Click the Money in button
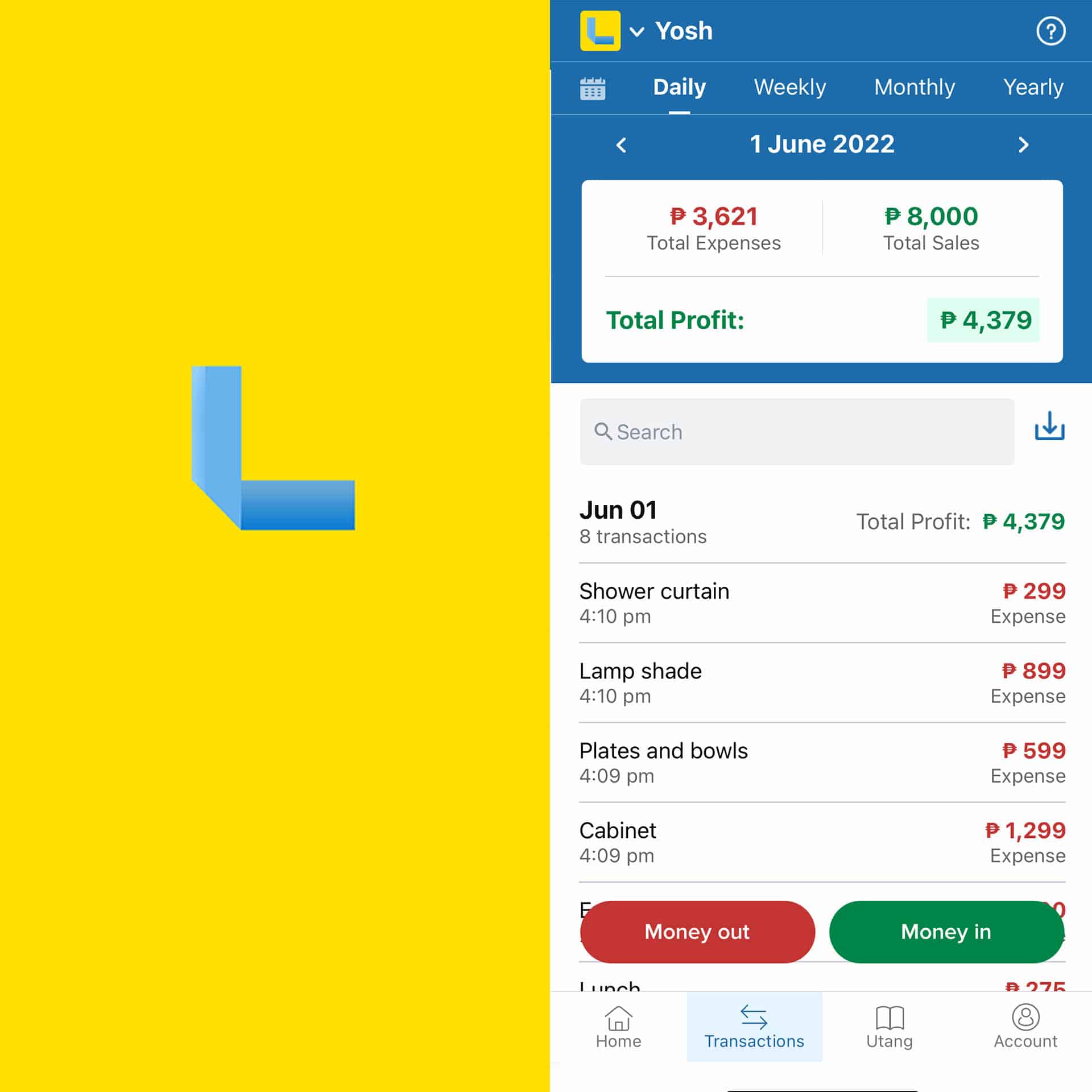 [945, 931]
